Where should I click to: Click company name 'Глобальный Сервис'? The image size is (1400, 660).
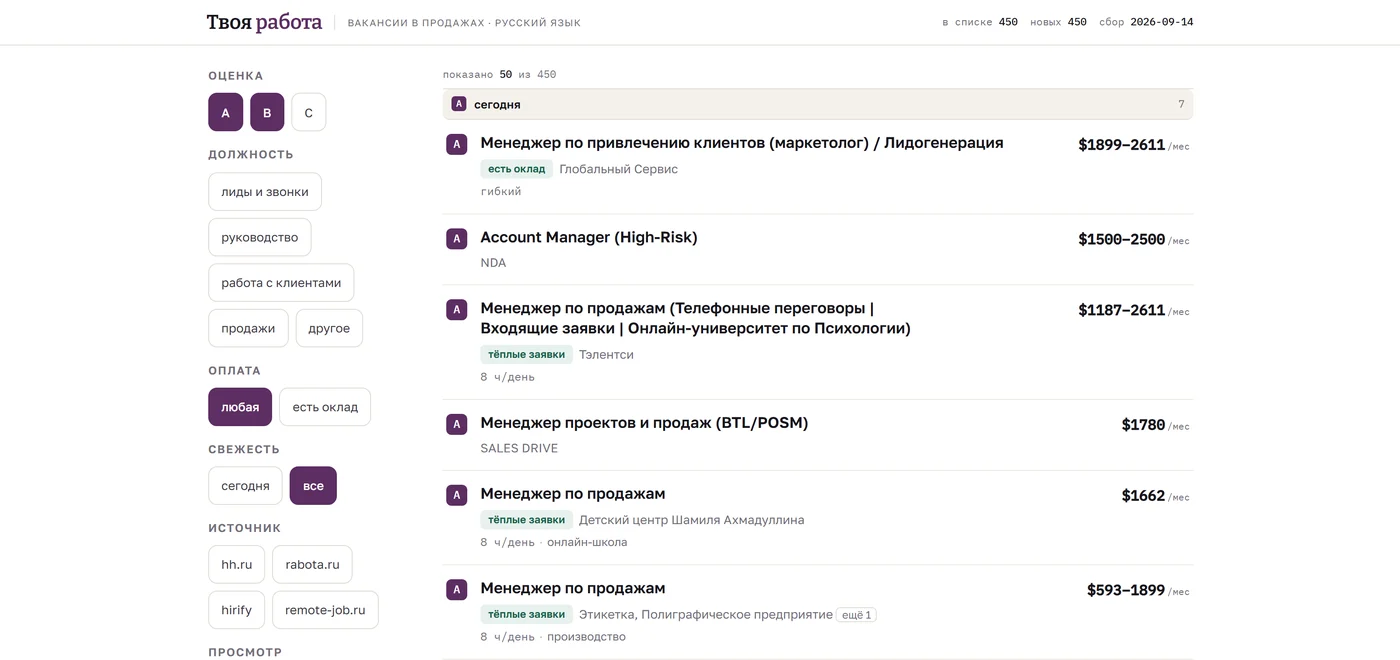coord(618,169)
